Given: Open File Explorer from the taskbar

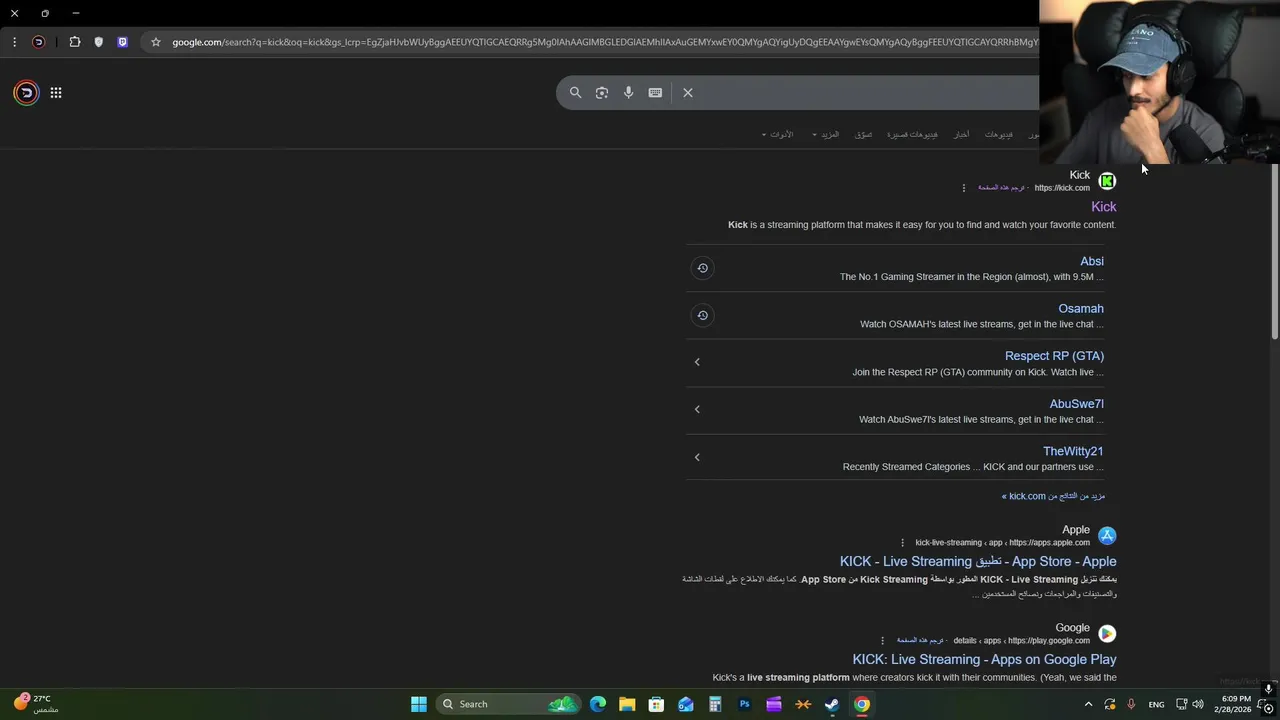Looking at the screenshot, I should click(x=627, y=704).
